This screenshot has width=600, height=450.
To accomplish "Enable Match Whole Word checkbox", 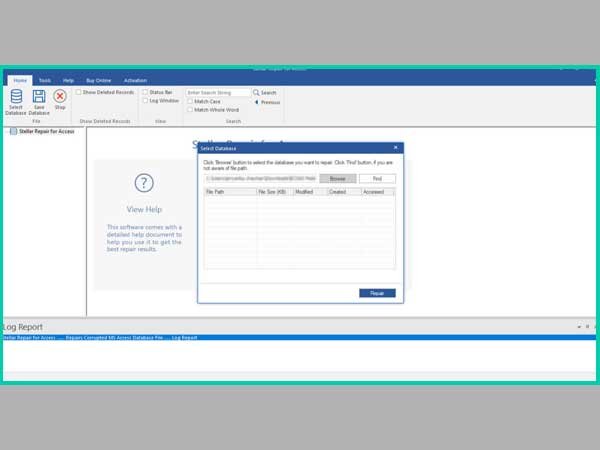I will [190, 110].
